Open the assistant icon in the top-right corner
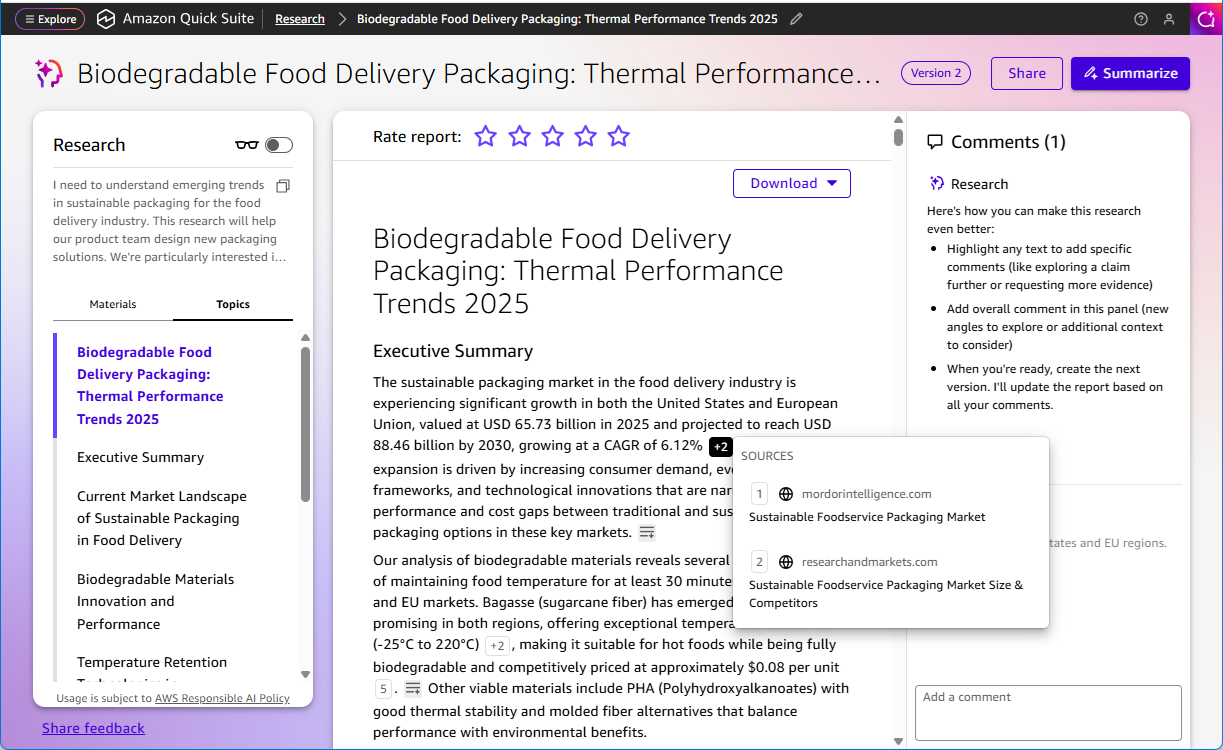The width and height of the screenshot is (1223, 750). click(1206, 19)
